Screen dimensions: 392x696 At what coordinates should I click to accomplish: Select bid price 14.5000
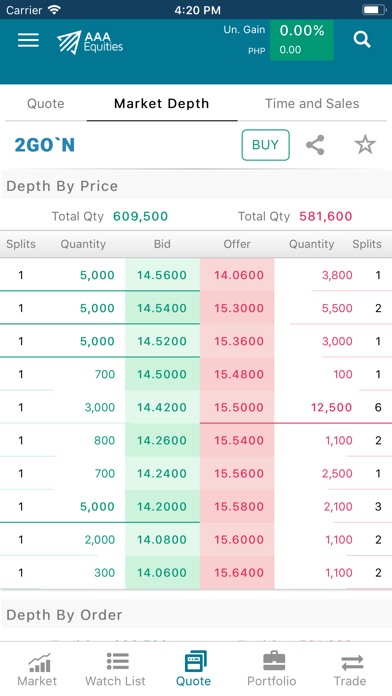pyautogui.click(x=162, y=374)
